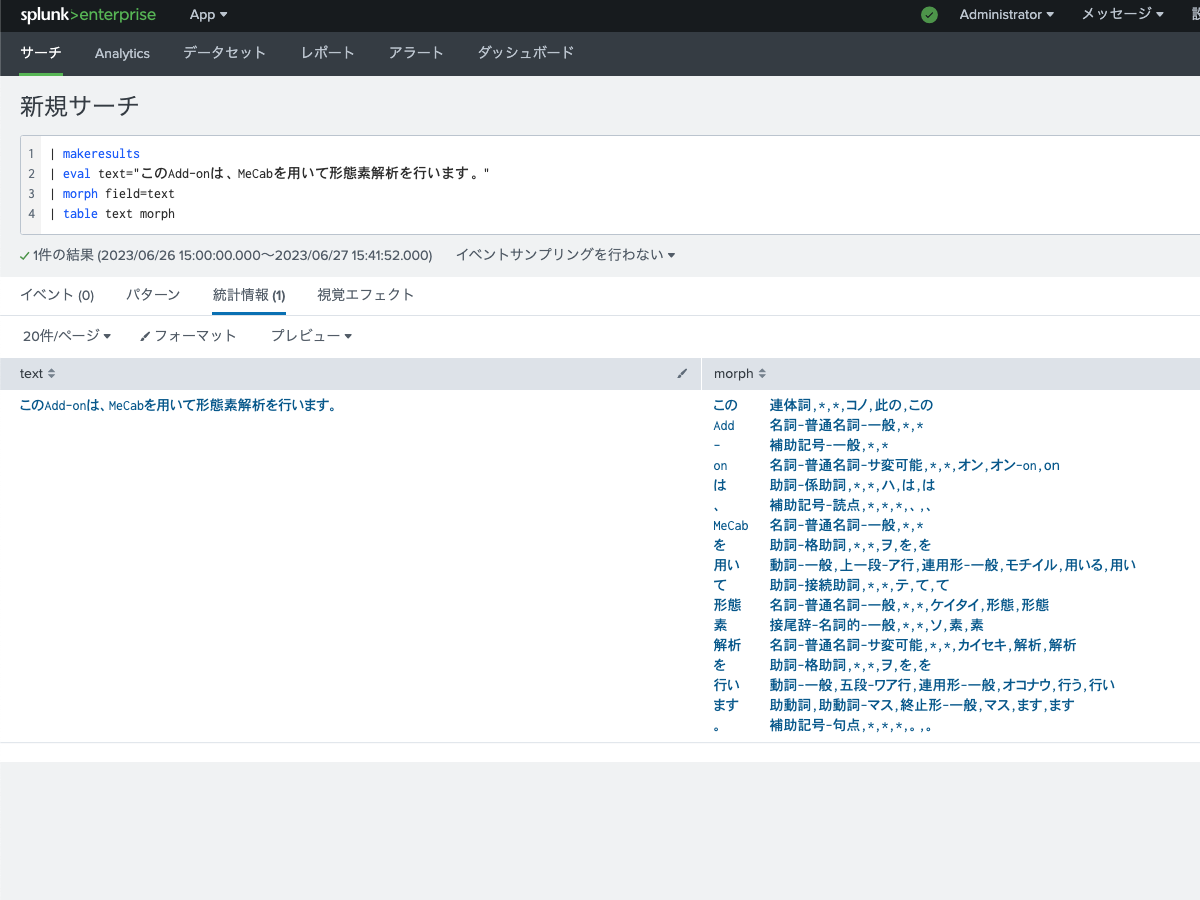Sort by the morph column
Image resolution: width=1200 pixels, height=900 pixels.
[x=740, y=373]
